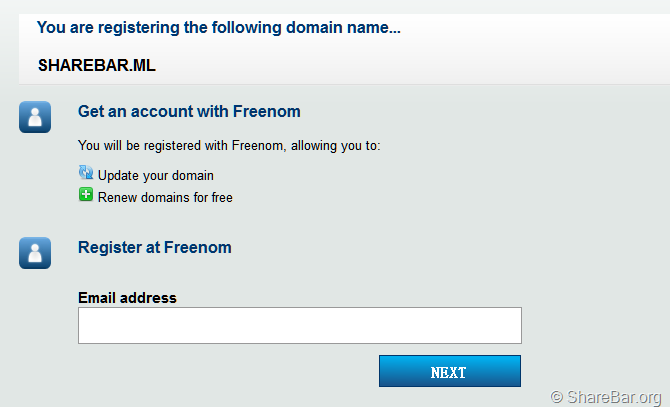This screenshot has height=407, width=670.
Task: Click the "Email address" field label
Action: click(127, 297)
